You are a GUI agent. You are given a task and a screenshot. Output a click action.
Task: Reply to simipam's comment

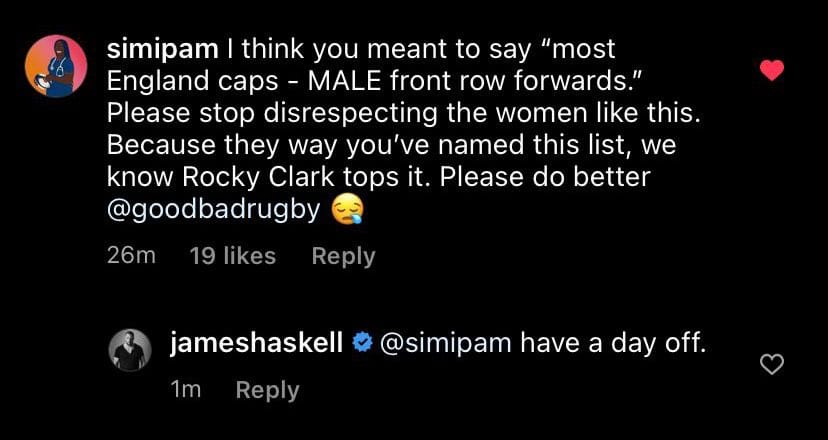343,256
